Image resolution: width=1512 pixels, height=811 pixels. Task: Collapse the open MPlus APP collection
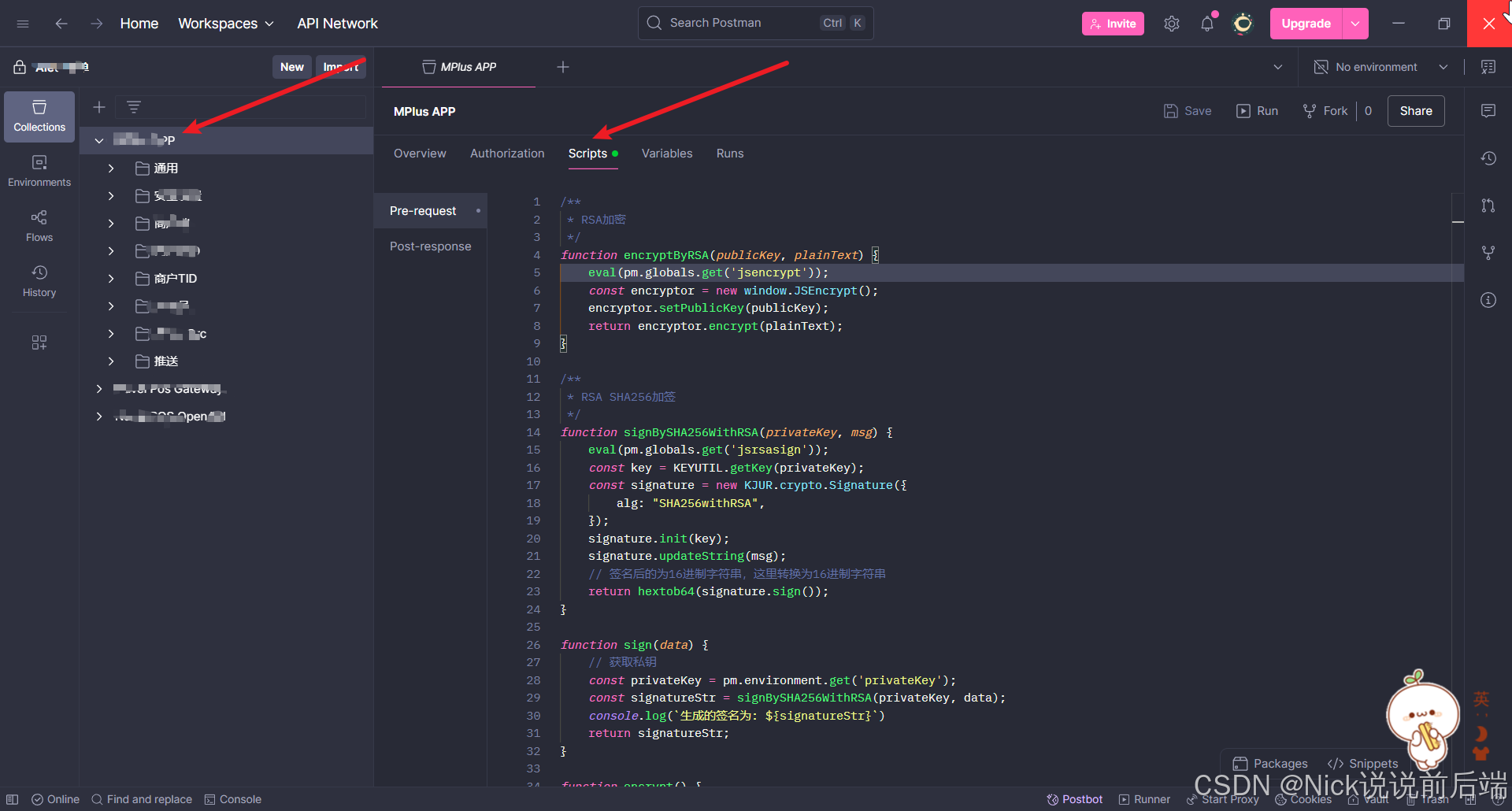tap(99, 140)
